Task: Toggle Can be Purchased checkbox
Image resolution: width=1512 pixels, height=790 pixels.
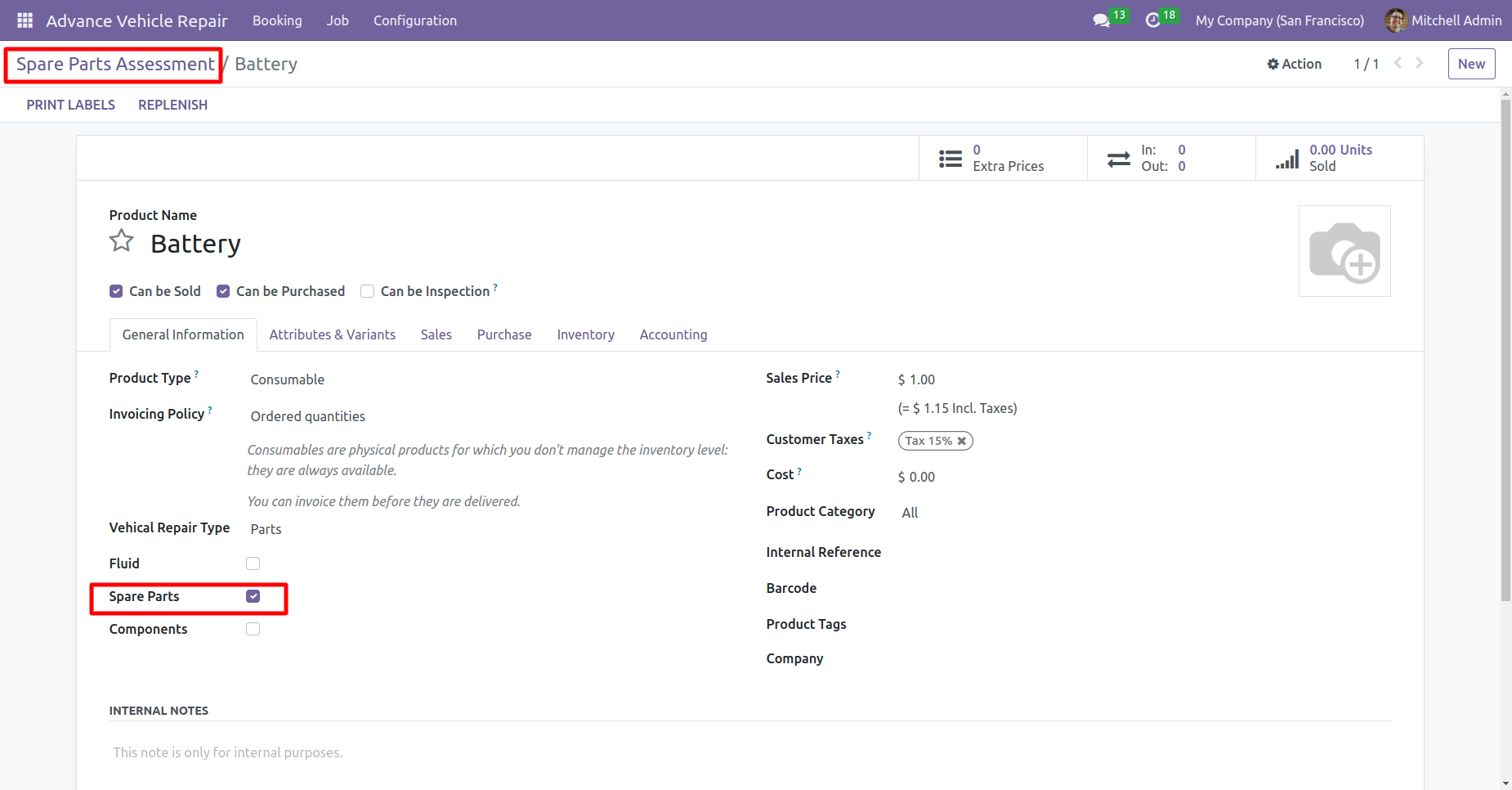Action: tap(223, 291)
